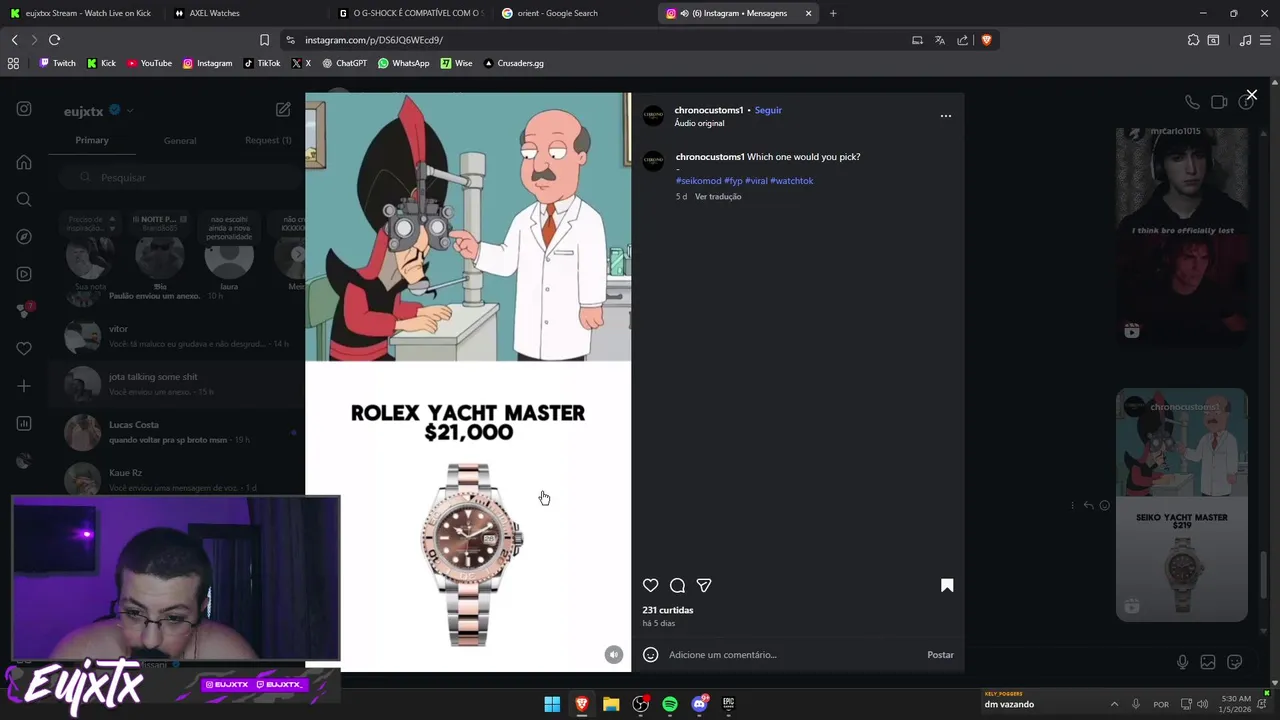Open the chat with vitor

click(x=178, y=336)
